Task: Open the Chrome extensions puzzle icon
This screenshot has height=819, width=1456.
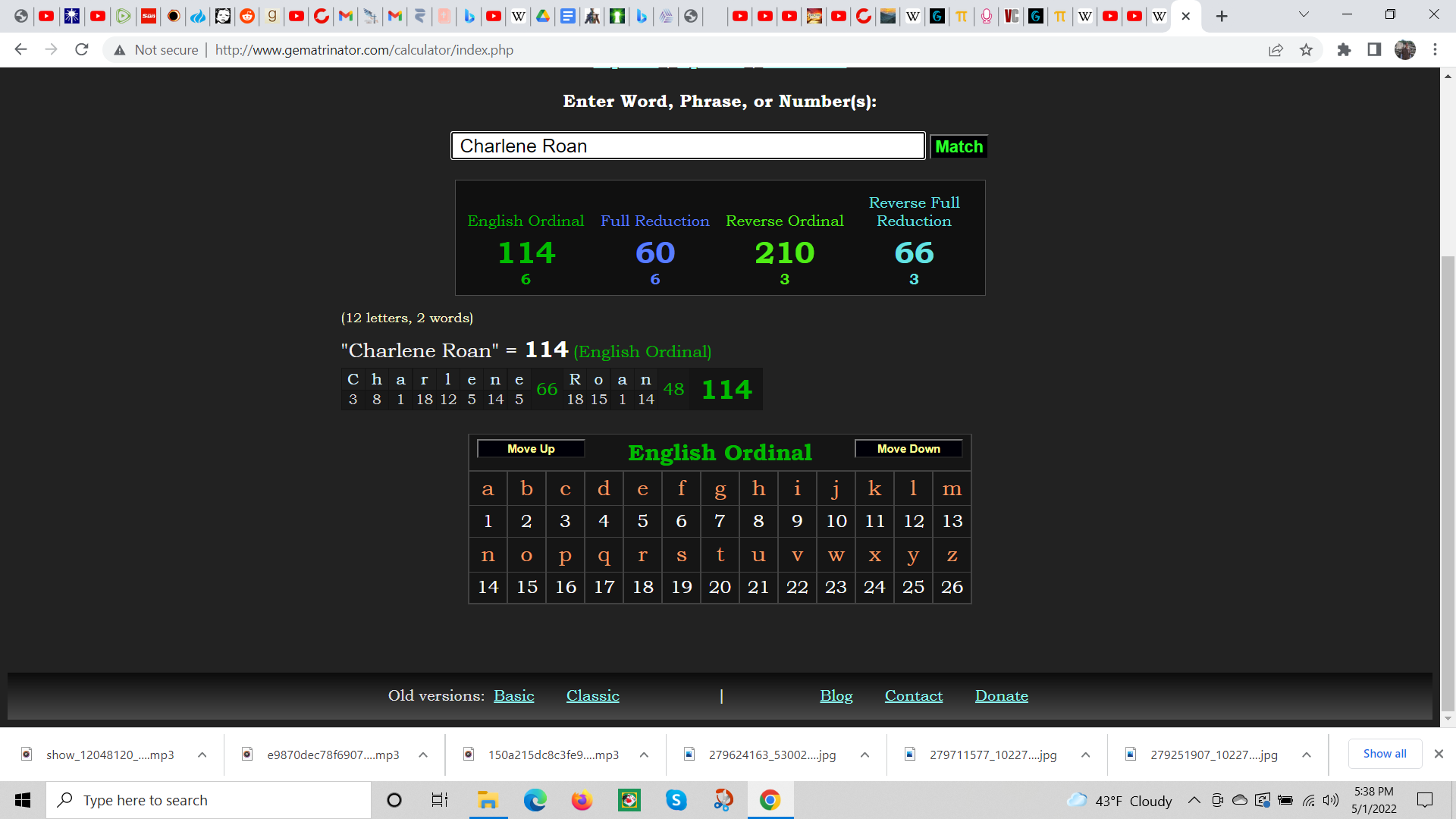Action: (x=1344, y=50)
